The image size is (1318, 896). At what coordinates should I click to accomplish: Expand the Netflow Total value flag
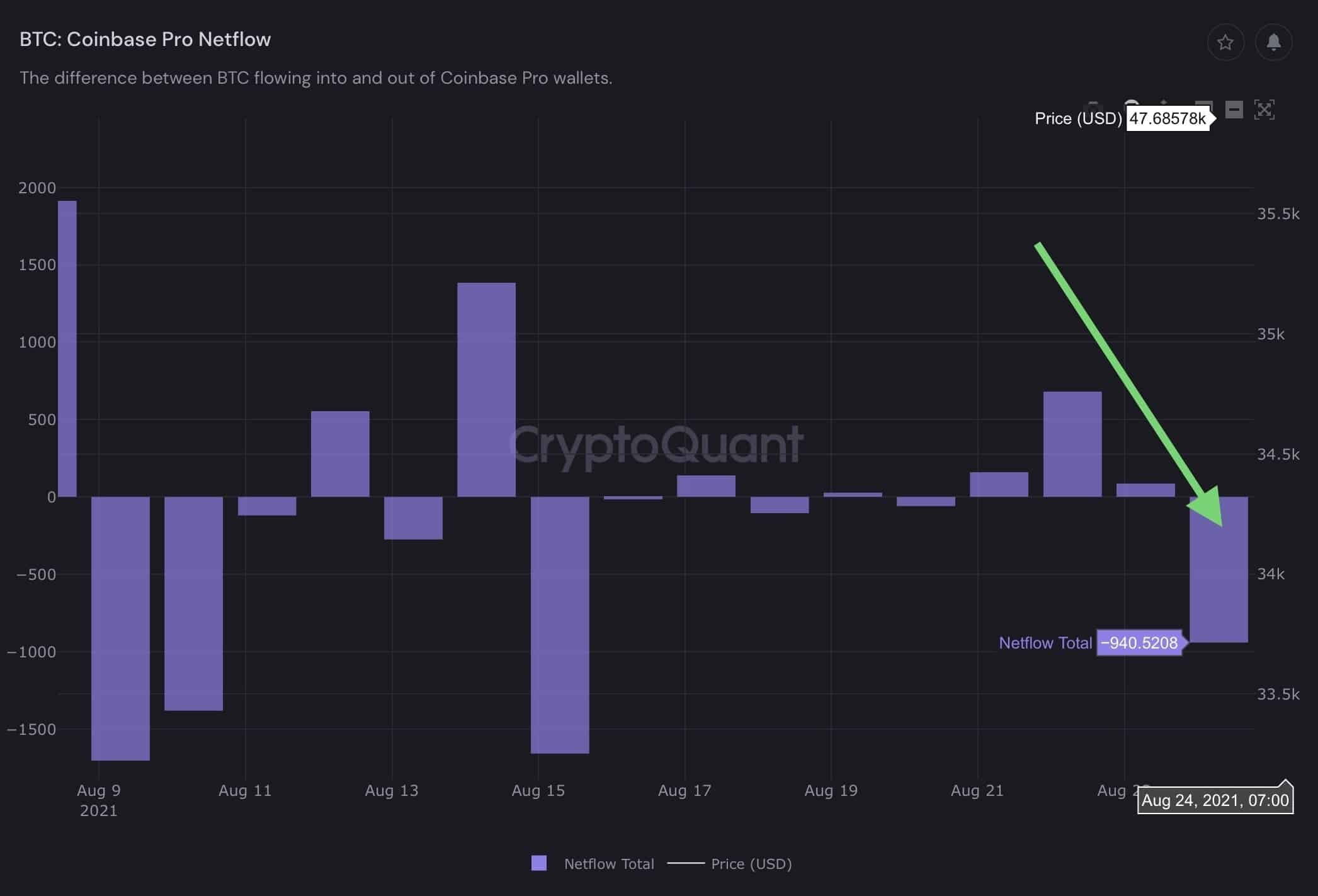[x=1139, y=644]
